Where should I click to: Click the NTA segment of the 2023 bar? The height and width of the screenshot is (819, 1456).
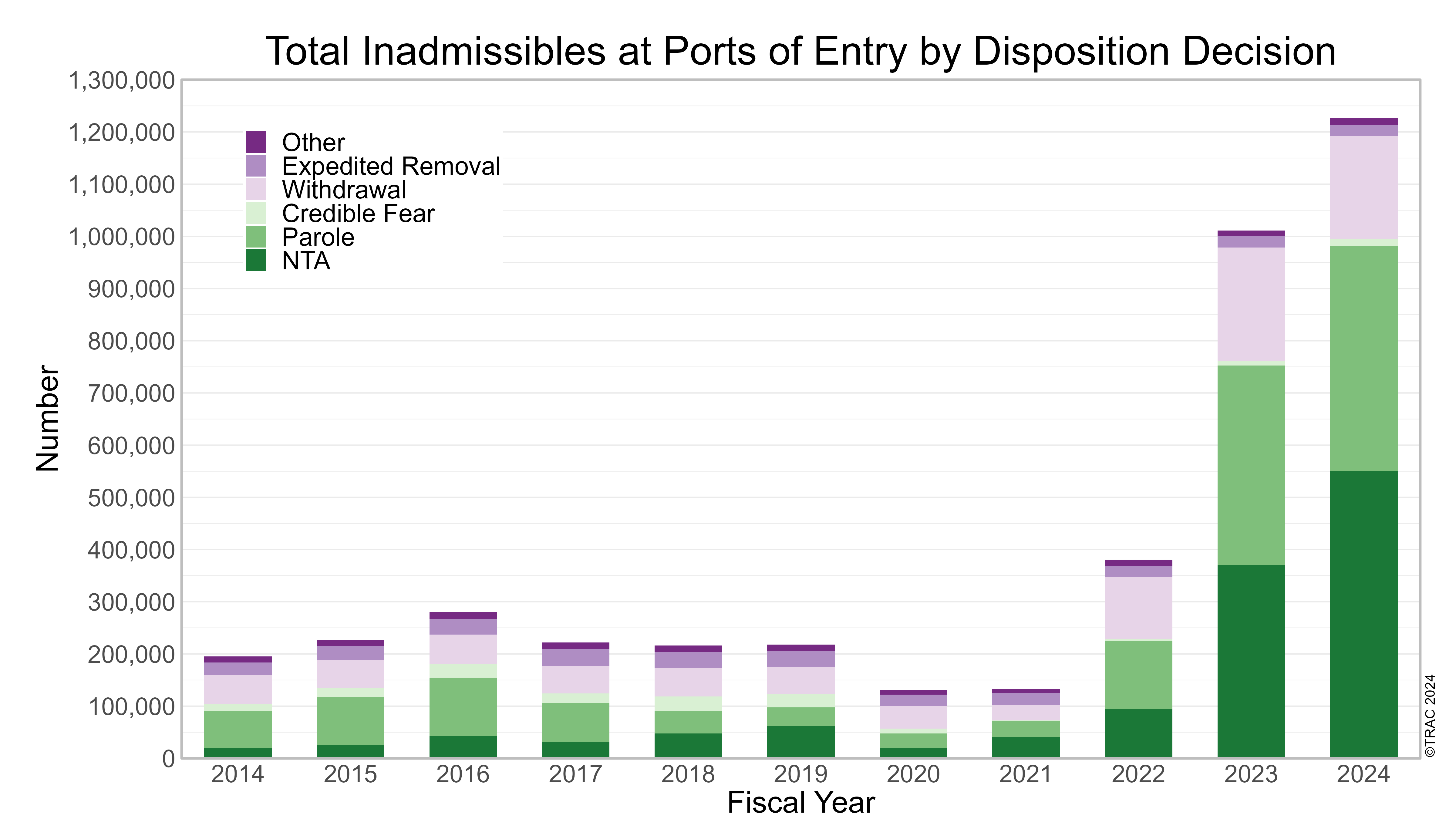click(x=1251, y=661)
